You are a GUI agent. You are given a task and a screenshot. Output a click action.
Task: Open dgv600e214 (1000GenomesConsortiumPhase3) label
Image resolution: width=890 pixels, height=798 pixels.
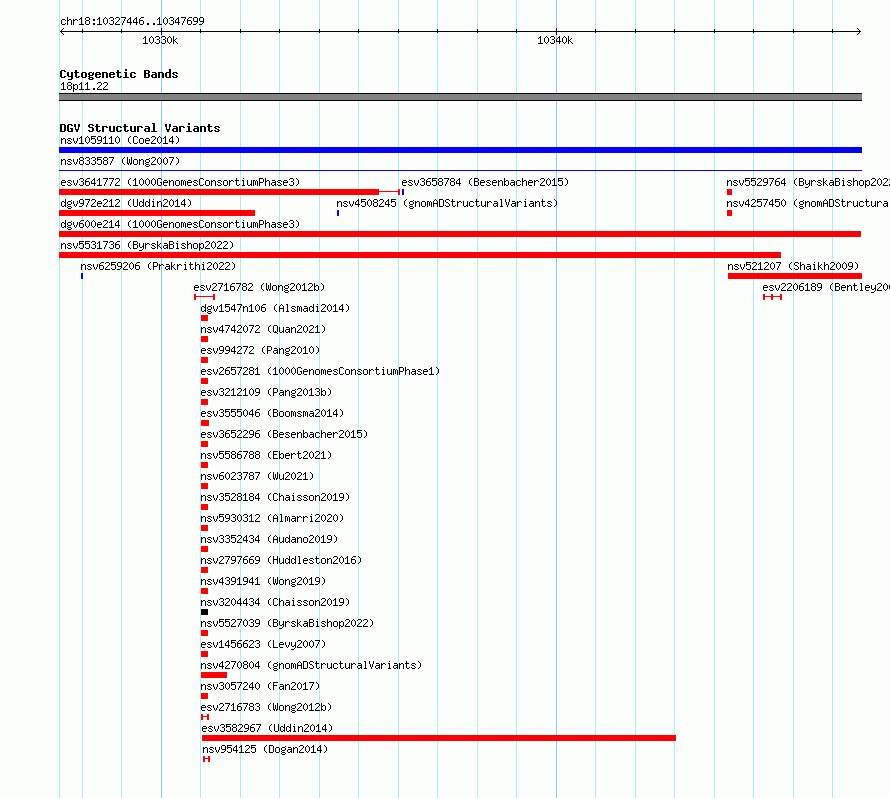click(180, 224)
